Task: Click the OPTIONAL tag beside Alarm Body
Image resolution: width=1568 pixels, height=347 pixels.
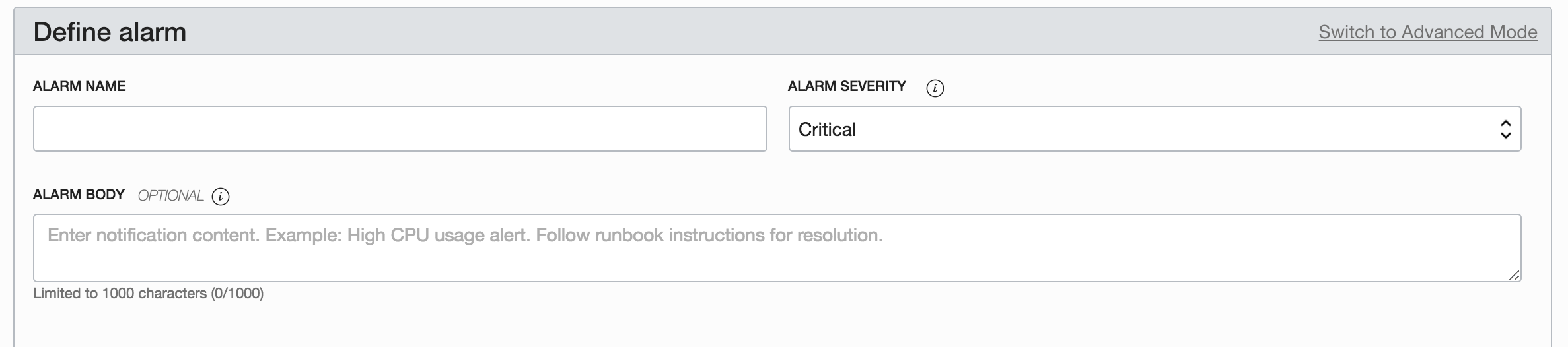Action: click(170, 196)
